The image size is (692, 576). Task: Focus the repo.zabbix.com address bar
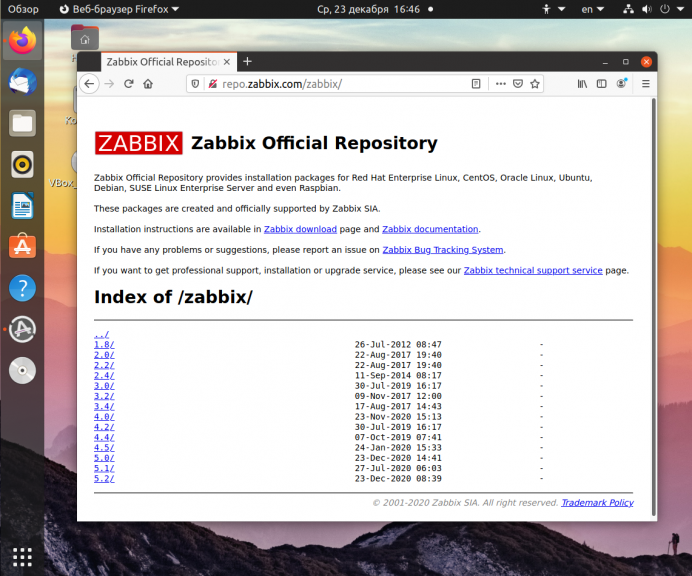click(344, 84)
